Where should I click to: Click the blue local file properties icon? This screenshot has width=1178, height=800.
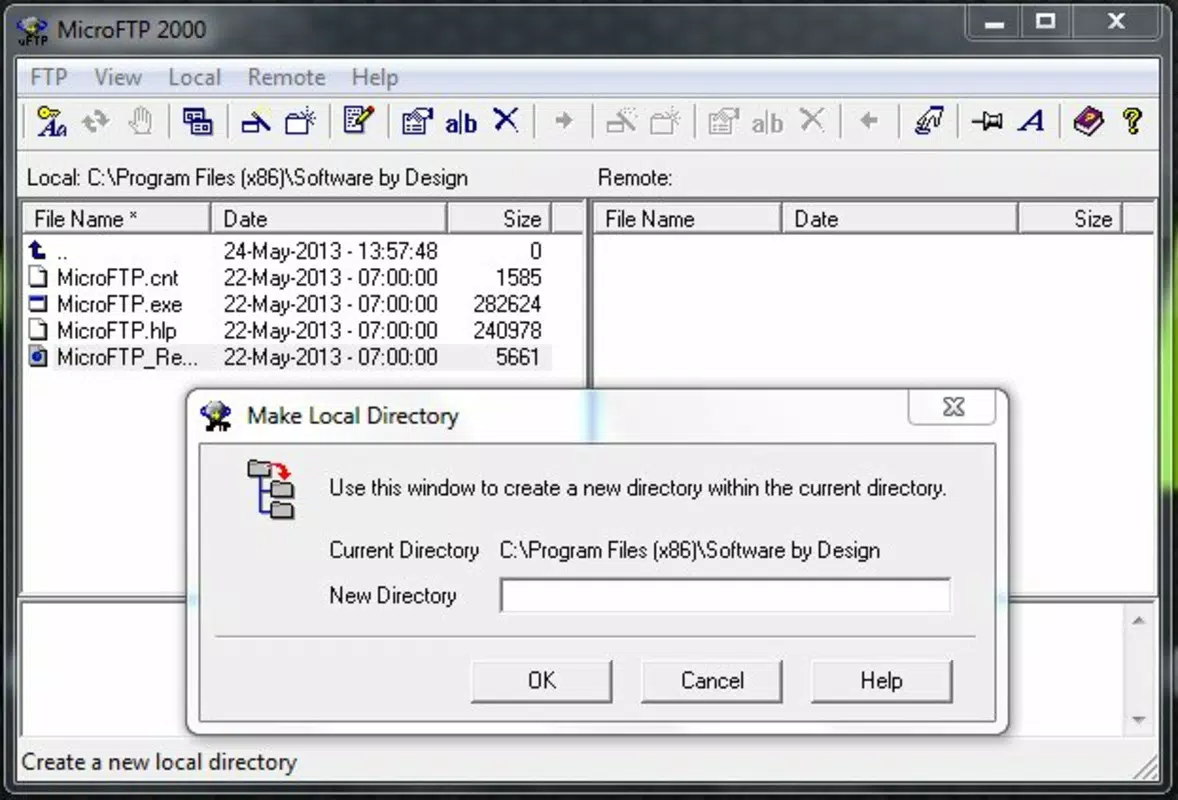click(x=417, y=121)
